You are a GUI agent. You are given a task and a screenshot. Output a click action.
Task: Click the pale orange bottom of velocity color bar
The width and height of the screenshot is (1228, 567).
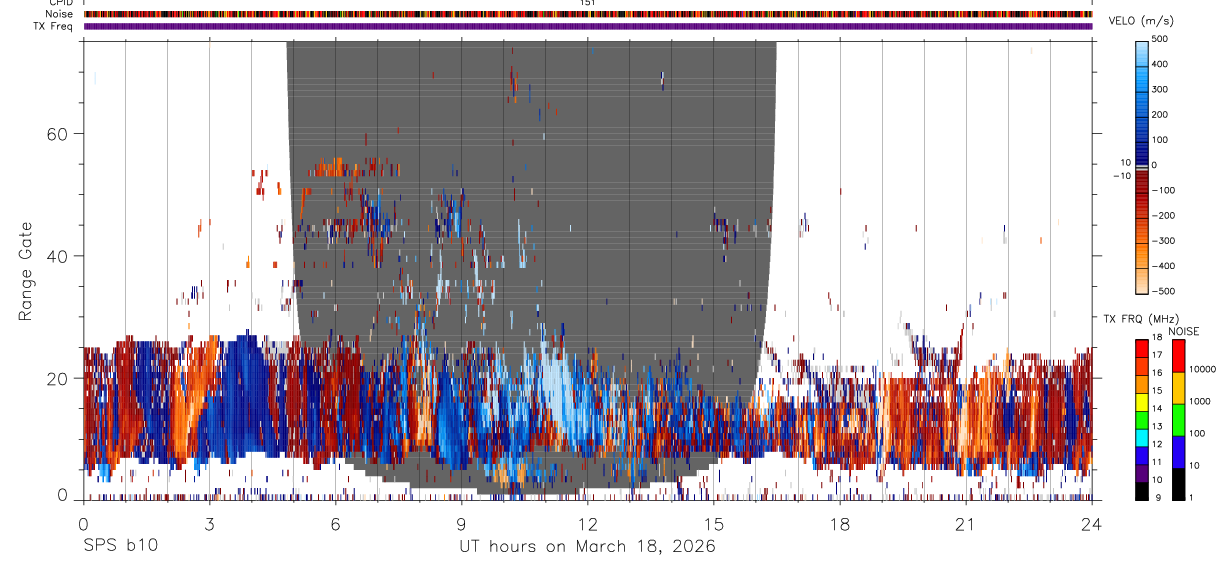pos(1143,280)
